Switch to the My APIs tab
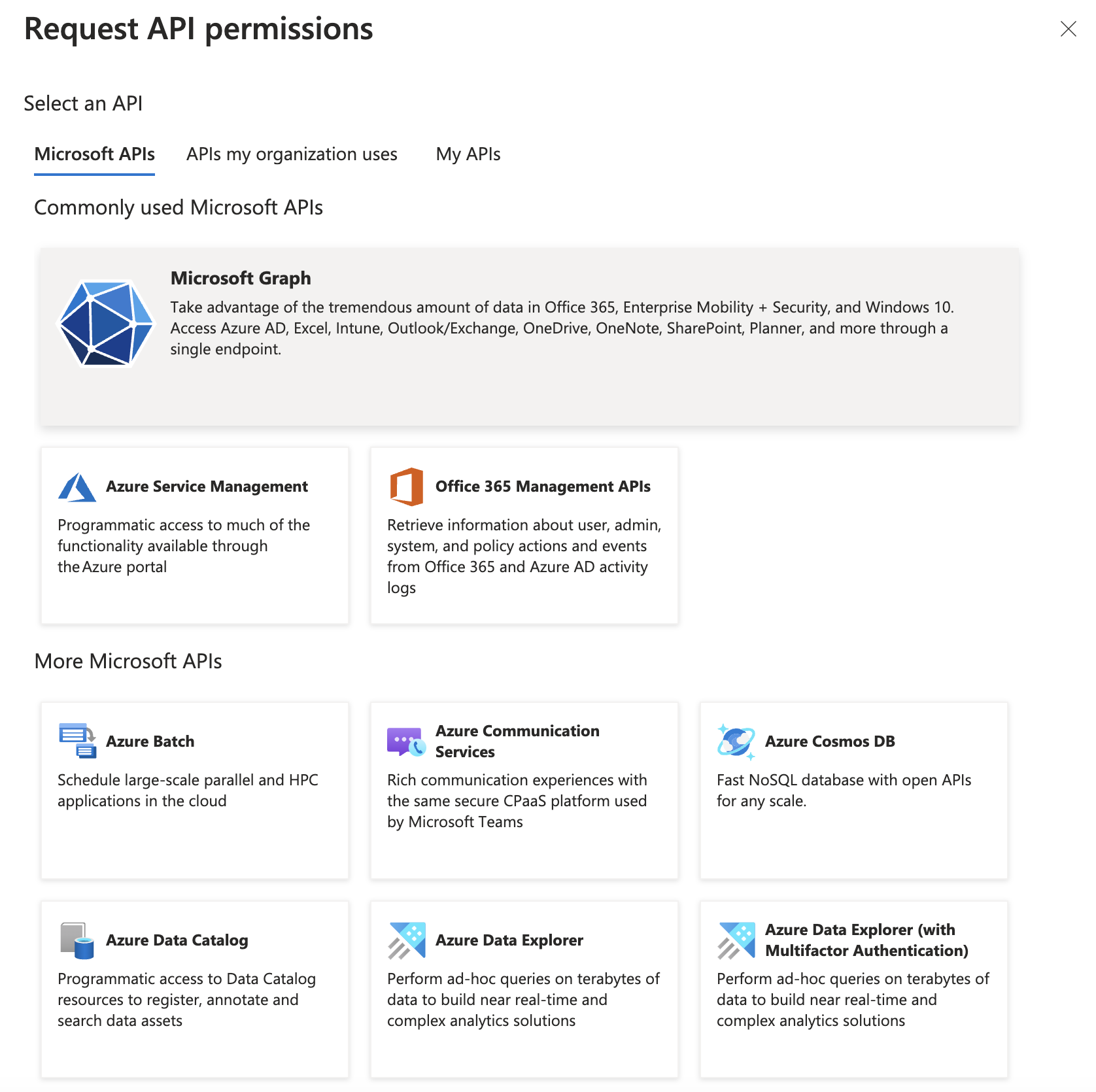 (x=468, y=154)
